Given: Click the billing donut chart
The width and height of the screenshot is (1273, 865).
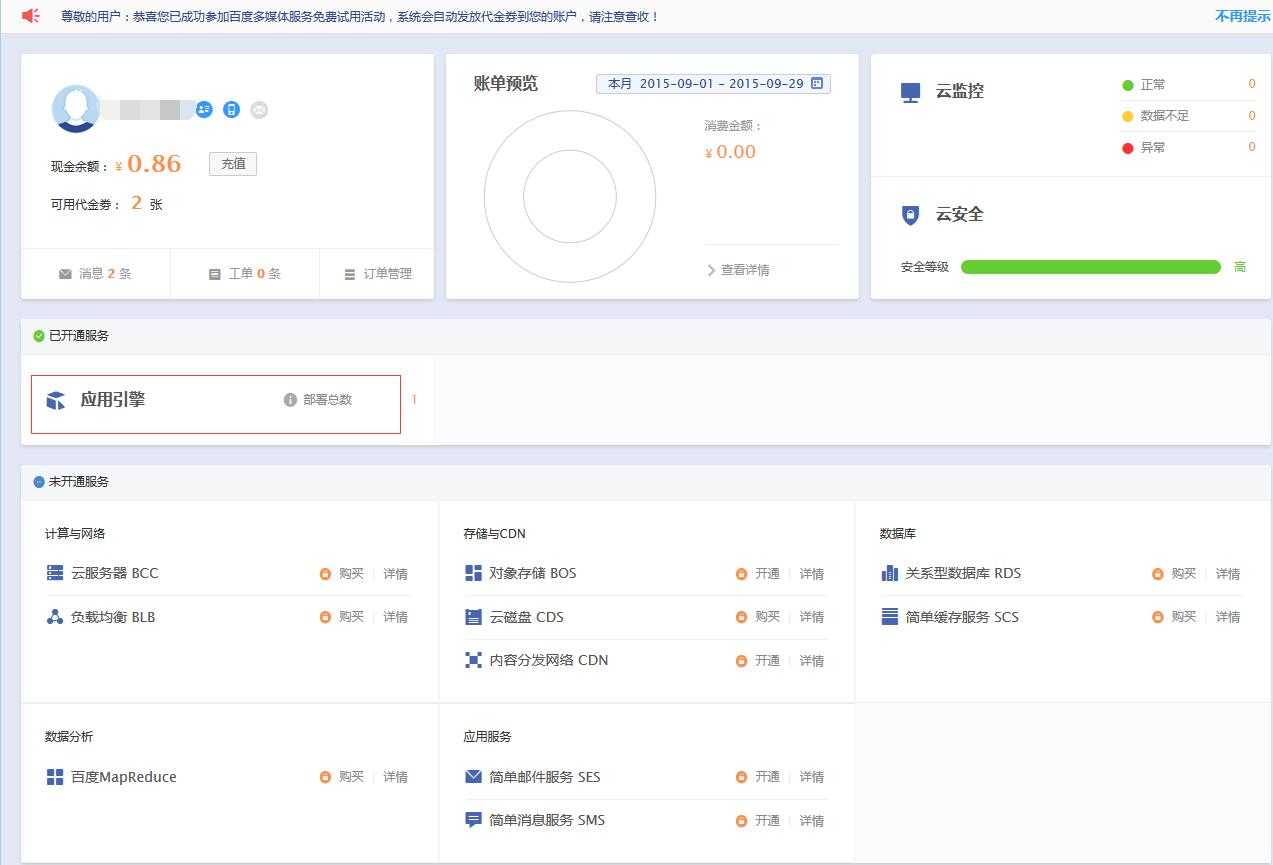Looking at the screenshot, I should coord(570,197).
